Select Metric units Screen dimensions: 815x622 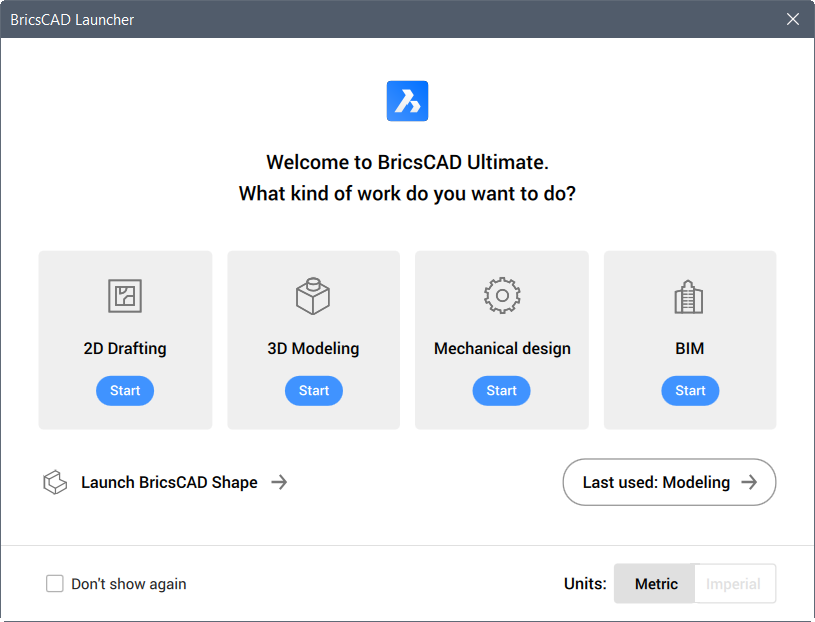[x=656, y=584]
